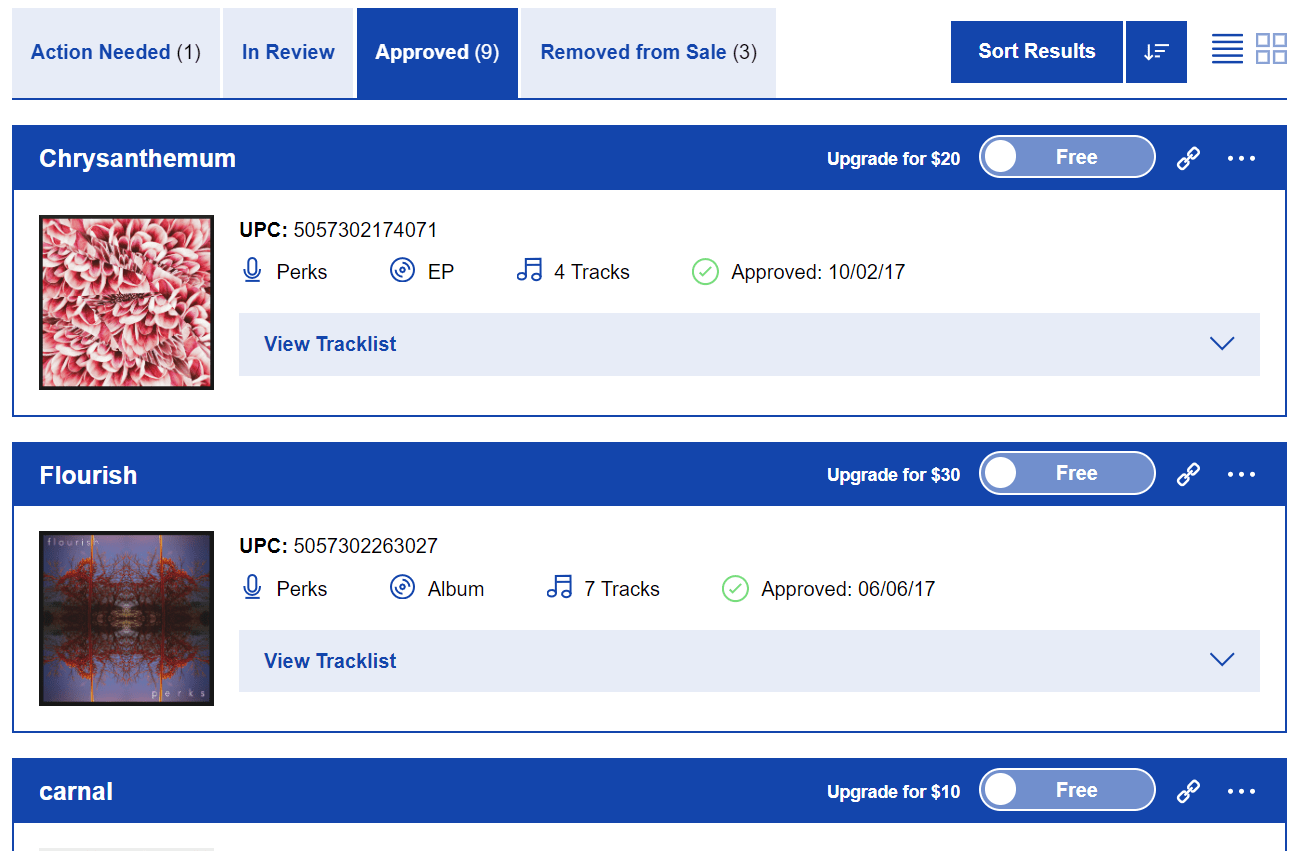
Task: Open three-dot menu for Flourish
Action: point(1241,475)
